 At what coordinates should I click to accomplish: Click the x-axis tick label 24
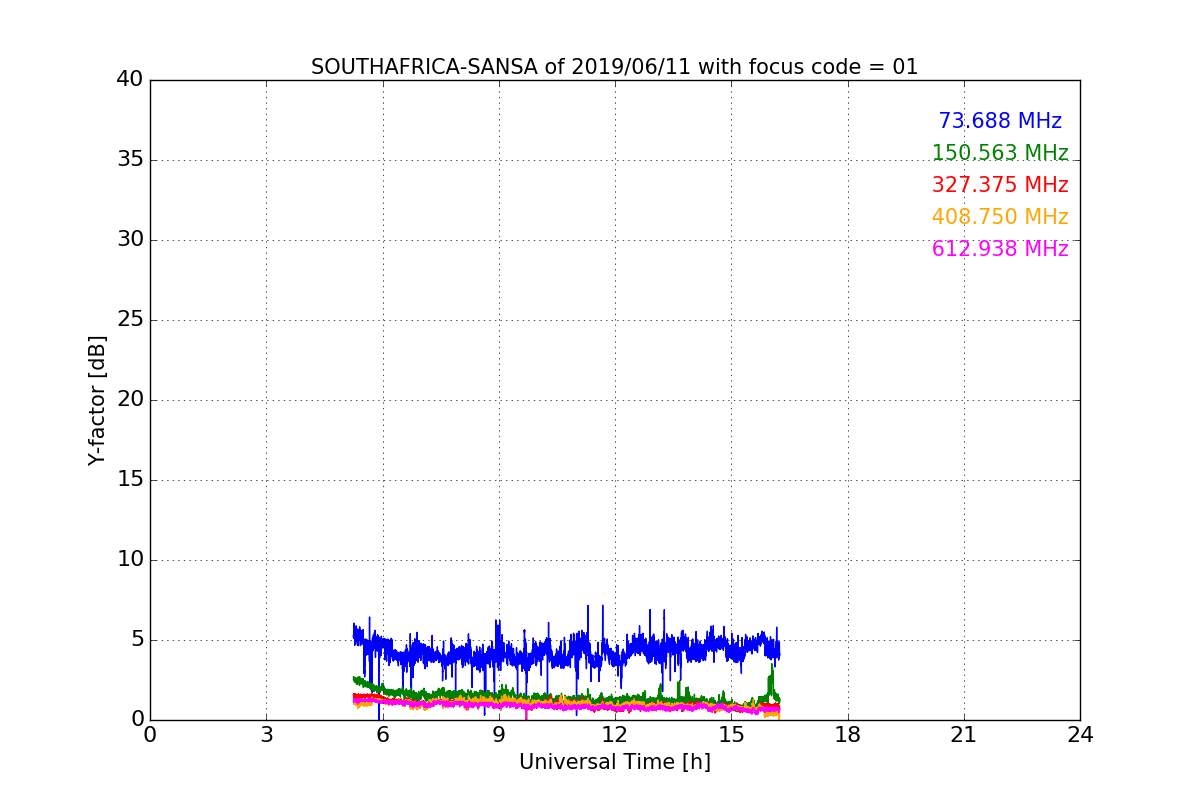tap(1080, 735)
